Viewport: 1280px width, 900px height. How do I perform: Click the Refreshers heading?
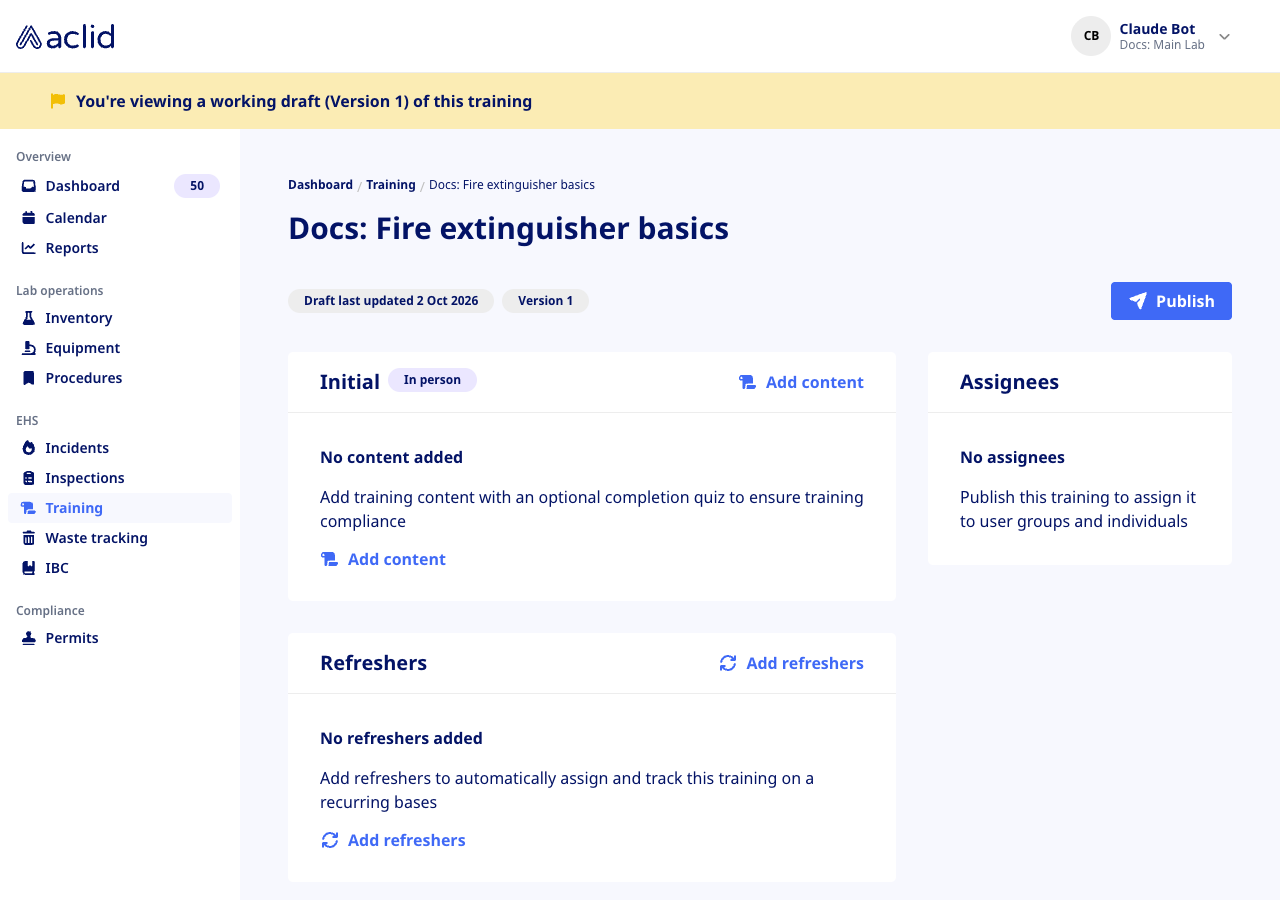(373, 663)
